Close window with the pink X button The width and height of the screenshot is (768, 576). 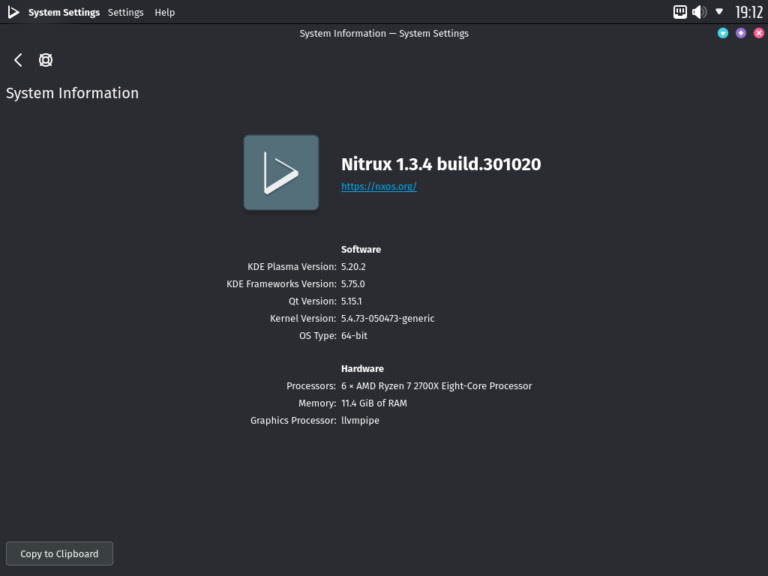[759, 33]
